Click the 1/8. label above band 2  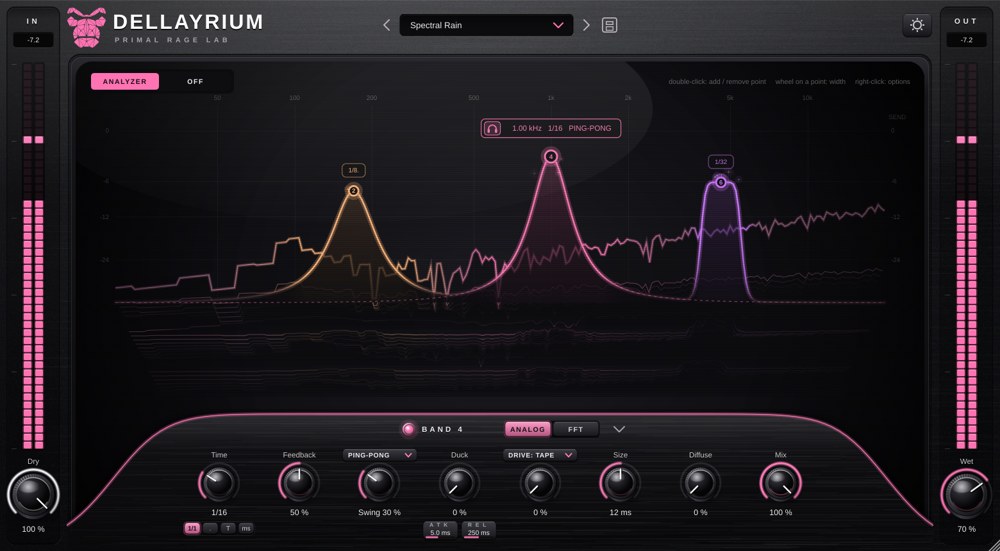353,170
